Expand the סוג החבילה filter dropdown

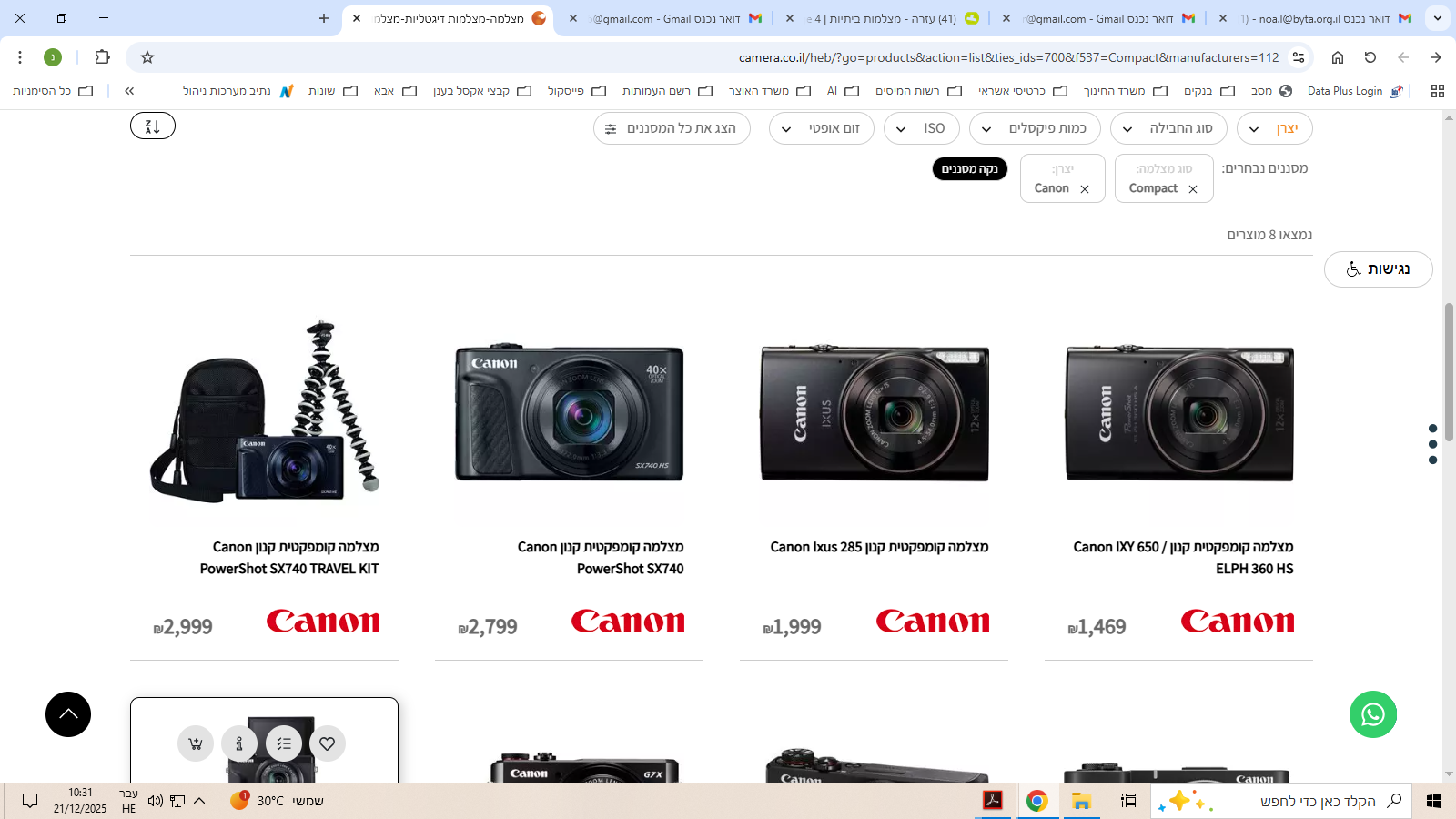[x=1168, y=128]
